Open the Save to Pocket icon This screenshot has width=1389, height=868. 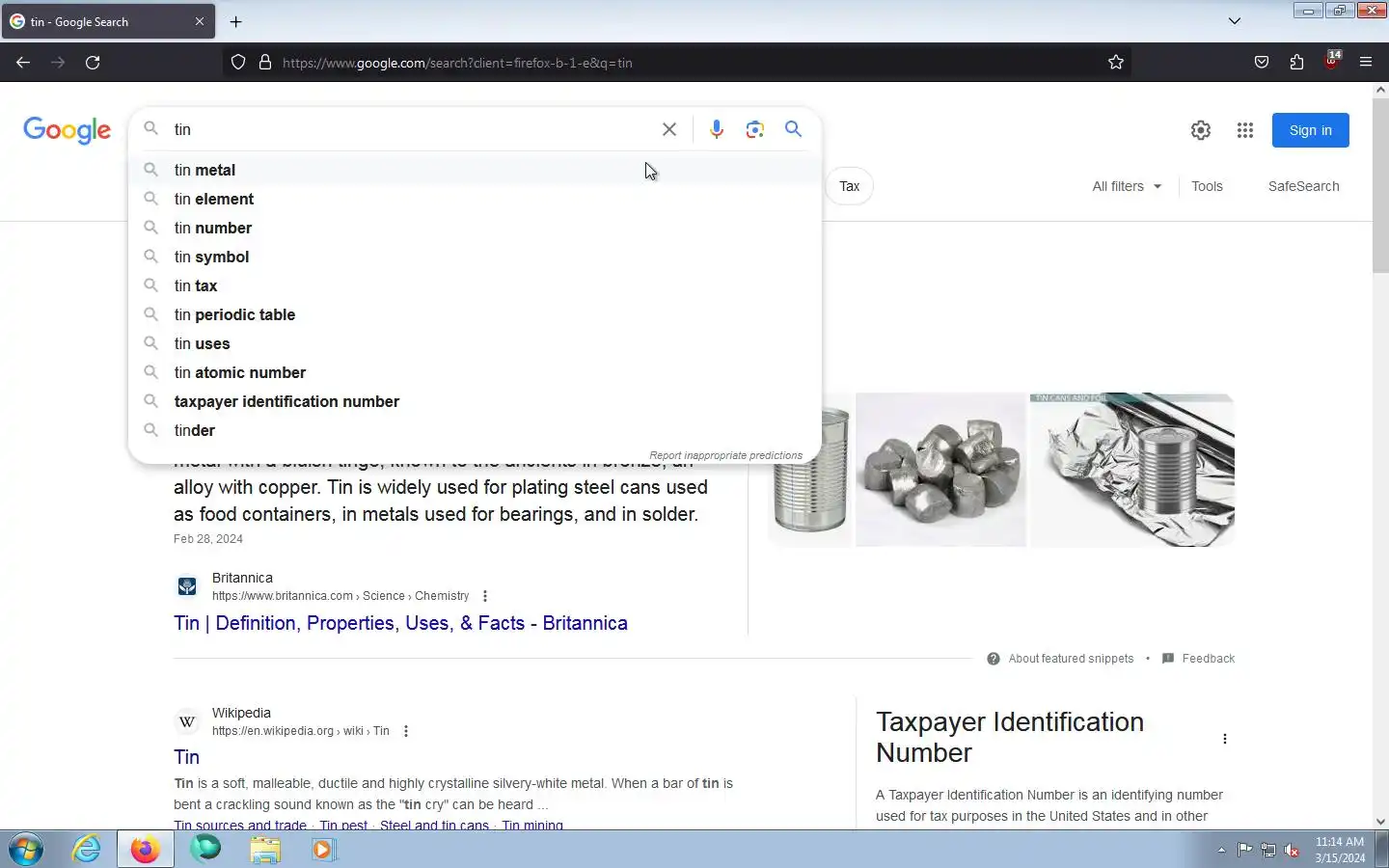(x=1262, y=63)
